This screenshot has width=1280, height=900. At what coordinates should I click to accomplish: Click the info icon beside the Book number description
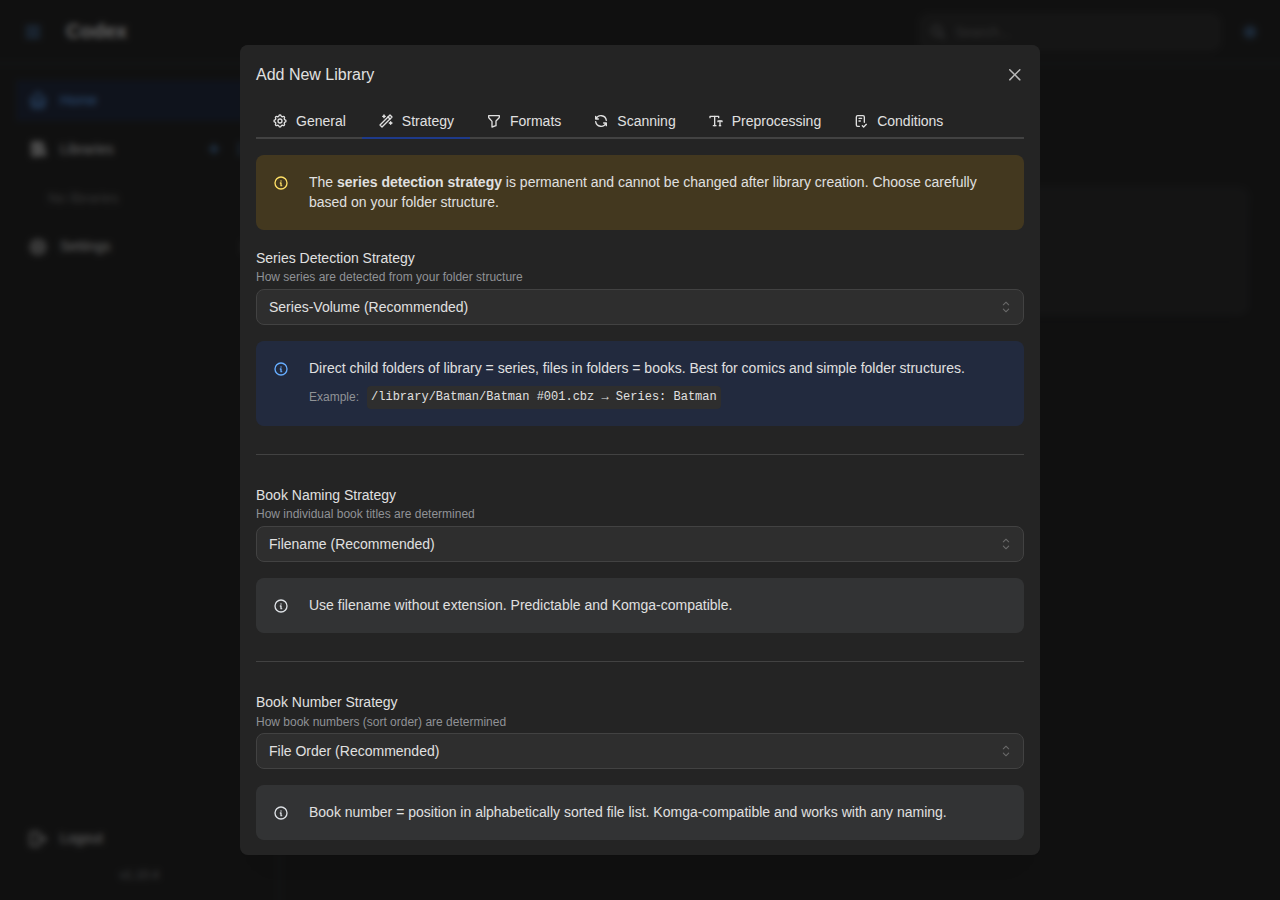pyautogui.click(x=281, y=812)
